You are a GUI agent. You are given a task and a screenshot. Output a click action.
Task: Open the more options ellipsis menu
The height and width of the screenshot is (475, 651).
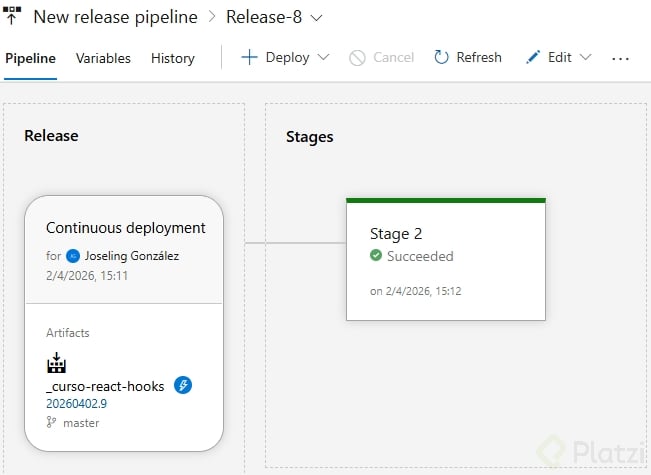[620, 58]
